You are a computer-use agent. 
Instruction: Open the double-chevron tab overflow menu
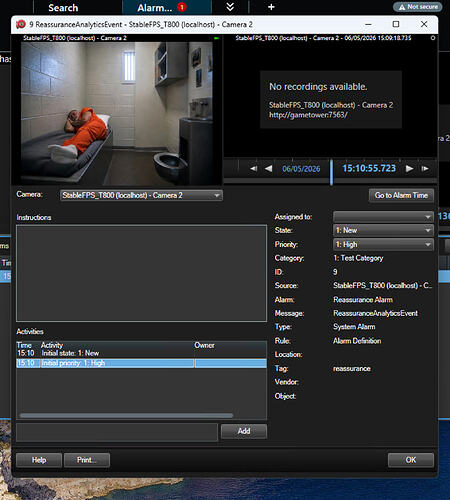click(x=230, y=7)
